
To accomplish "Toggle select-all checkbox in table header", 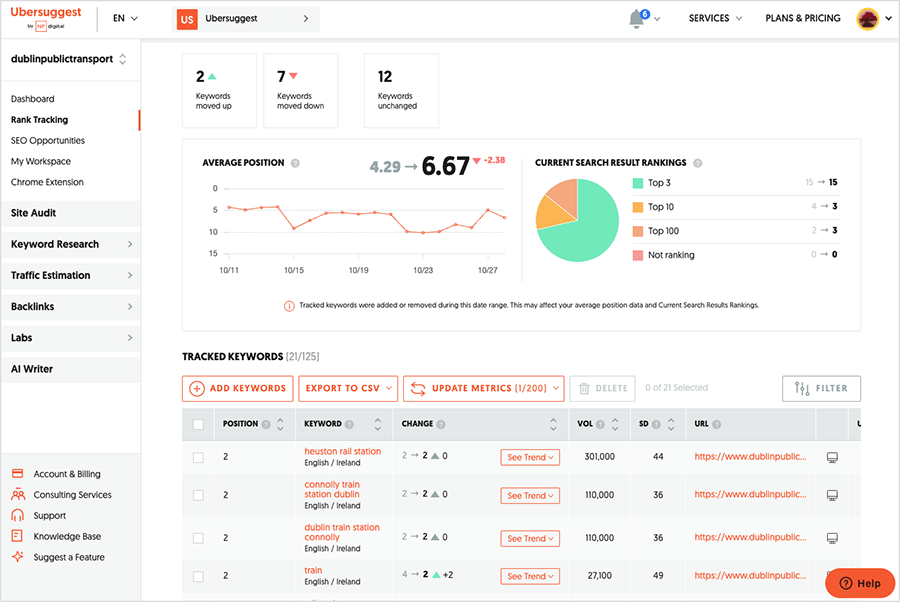I will point(198,425).
